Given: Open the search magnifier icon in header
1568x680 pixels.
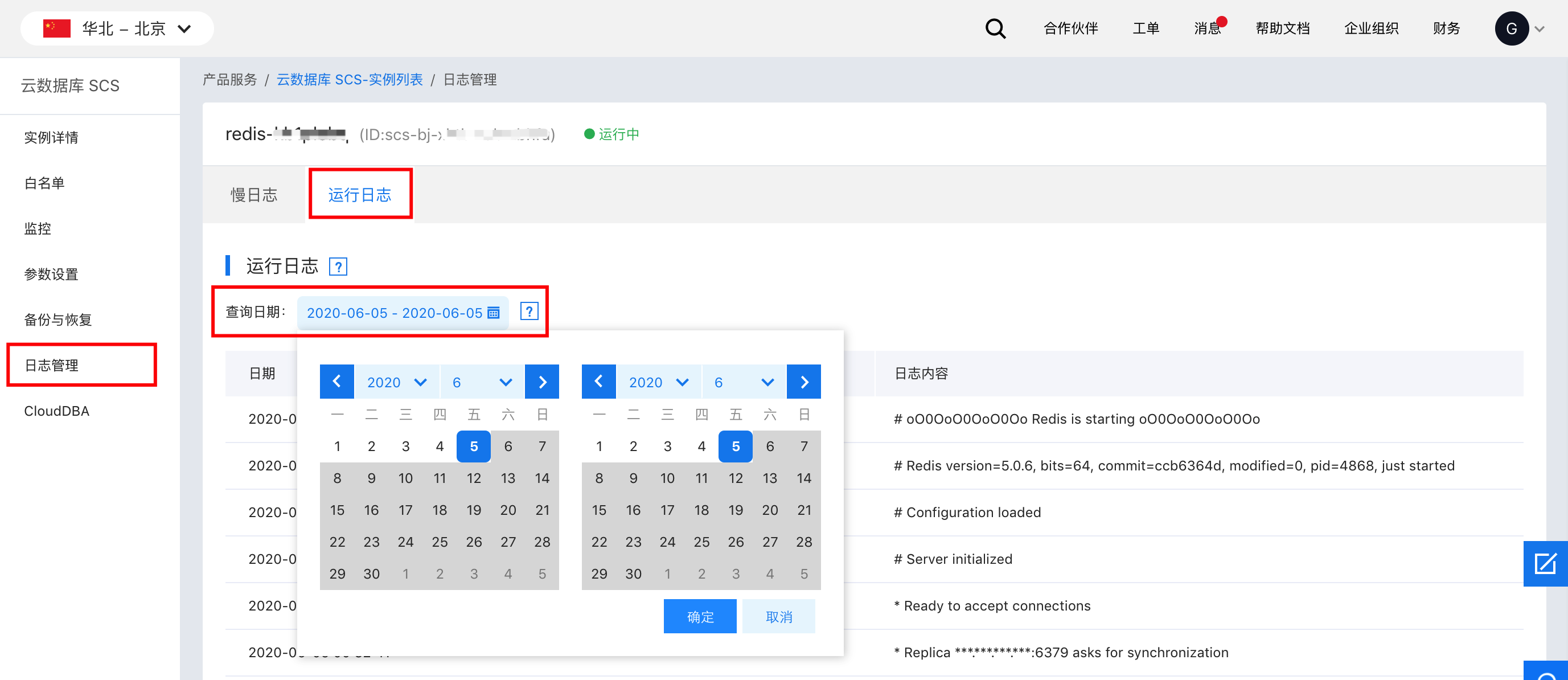Looking at the screenshot, I should coord(995,28).
